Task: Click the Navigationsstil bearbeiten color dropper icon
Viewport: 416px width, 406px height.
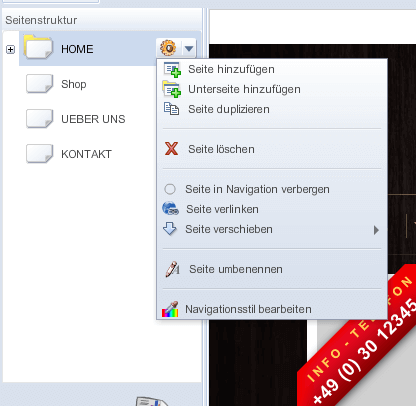Action: (x=170, y=309)
